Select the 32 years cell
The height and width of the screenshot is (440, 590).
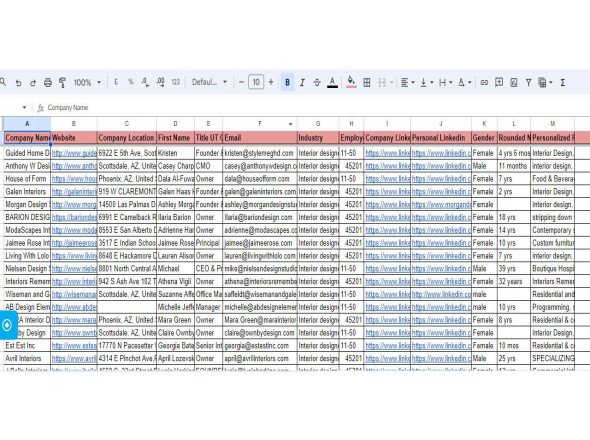[514, 282]
